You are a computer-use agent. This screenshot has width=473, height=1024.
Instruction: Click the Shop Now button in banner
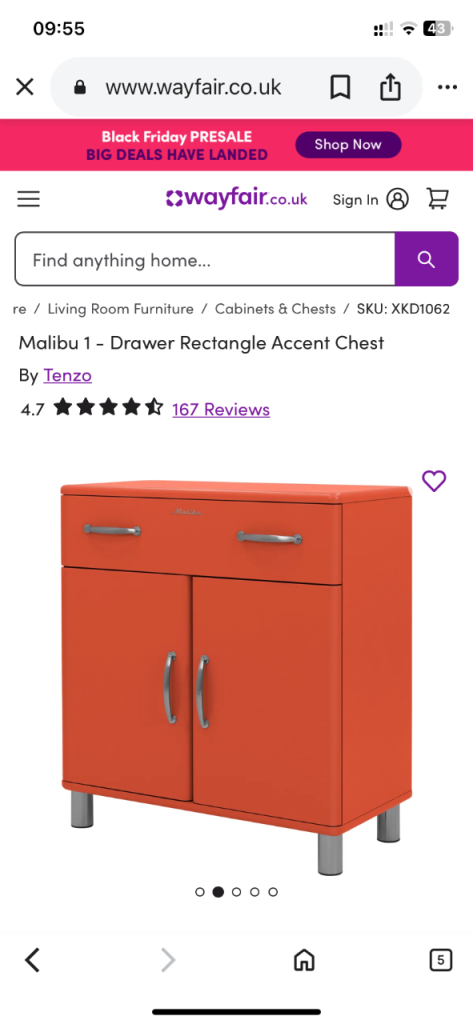[x=348, y=145]
